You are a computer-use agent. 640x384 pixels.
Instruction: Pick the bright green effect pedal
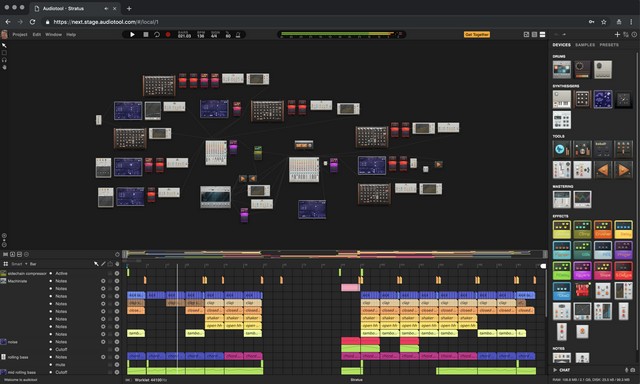pyautogui.click(x=562, y=271)
